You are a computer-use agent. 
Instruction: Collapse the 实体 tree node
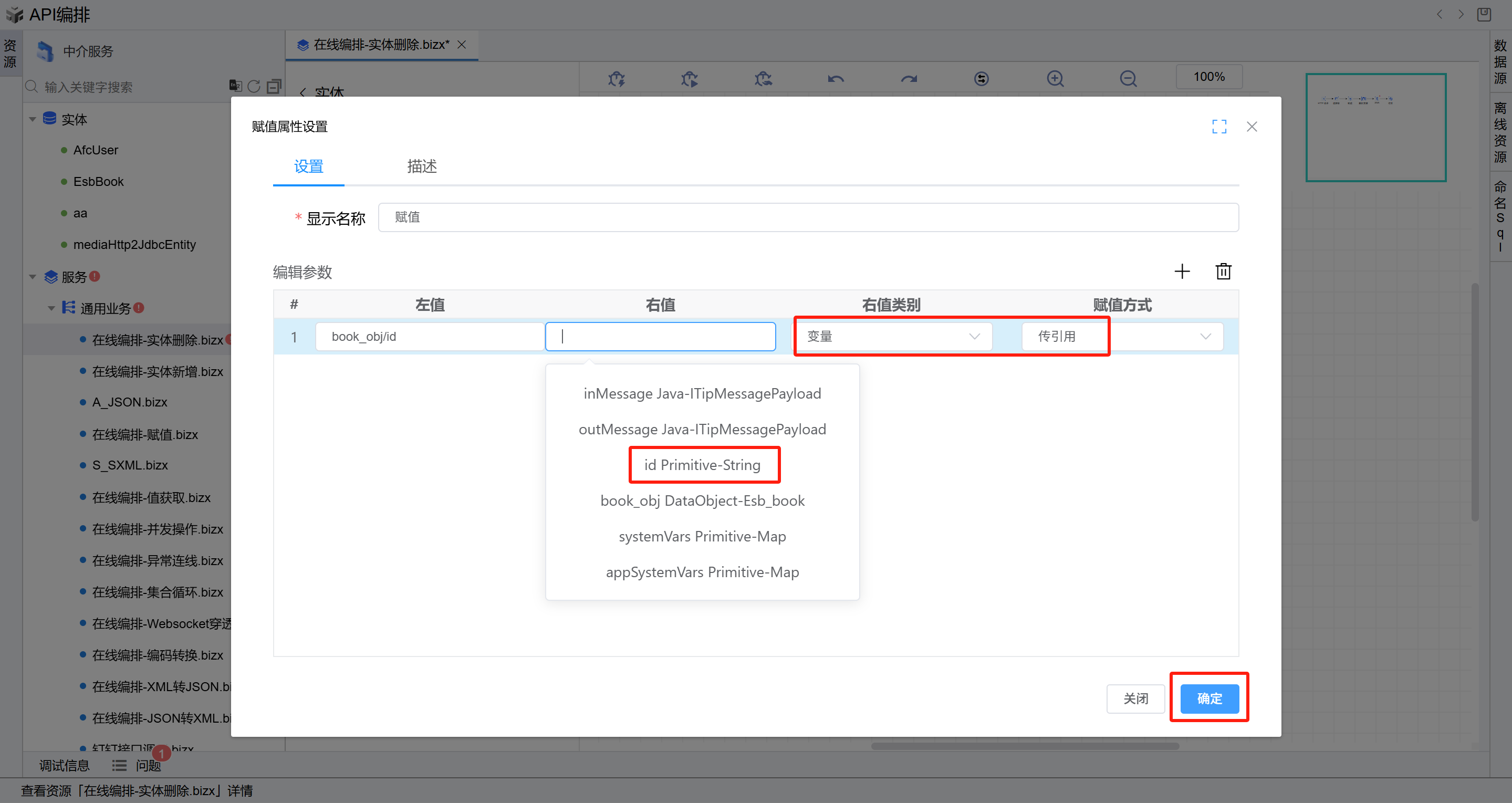tap(33, 119)
